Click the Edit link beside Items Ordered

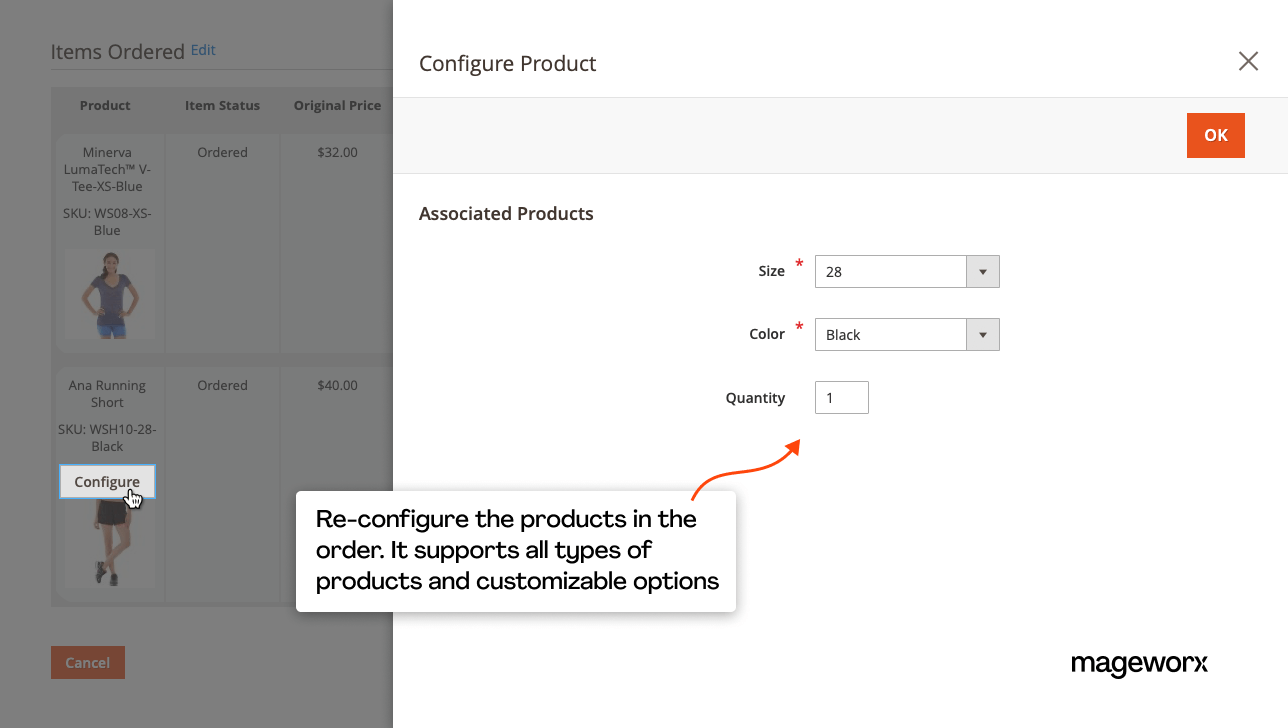tap(203, 50)
